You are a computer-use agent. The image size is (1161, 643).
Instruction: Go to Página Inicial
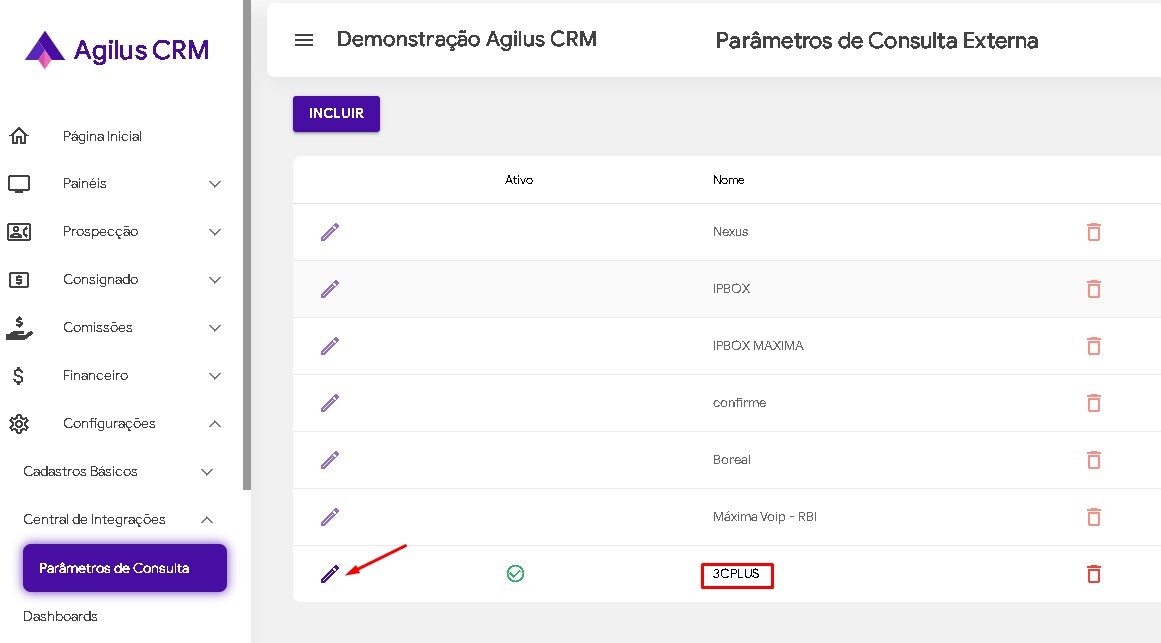[x=102, y=136]
